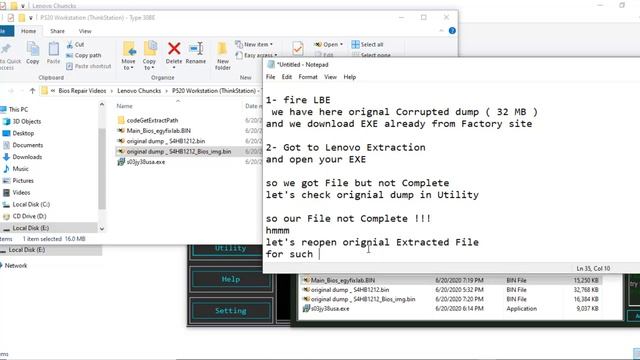Click the Help button in LBE tool

click(x=231, y=280)
